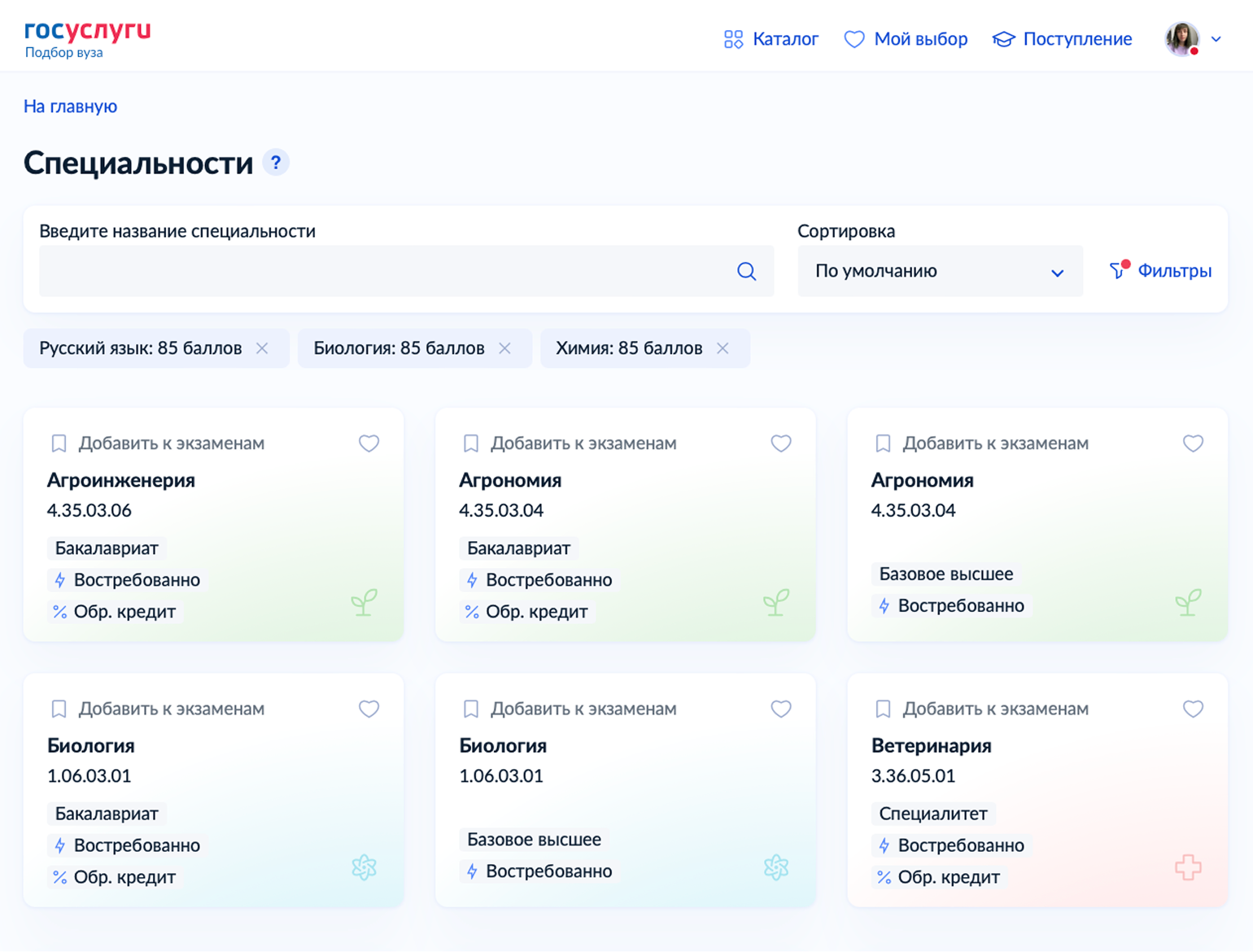Open Агрономия title in Бакалавриат card
Image resolution: width=1253 pixels, height=952 pixels.
[x=510, y=480]
